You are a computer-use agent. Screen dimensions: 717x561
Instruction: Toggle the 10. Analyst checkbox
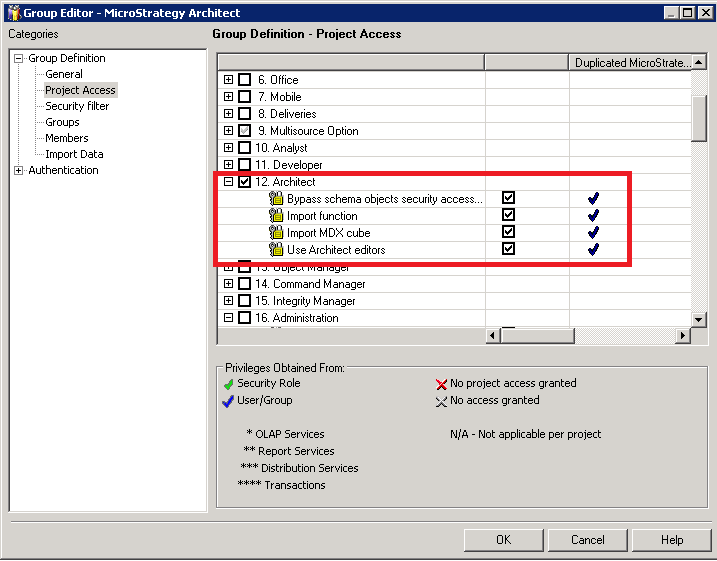(x=245, y=148)
